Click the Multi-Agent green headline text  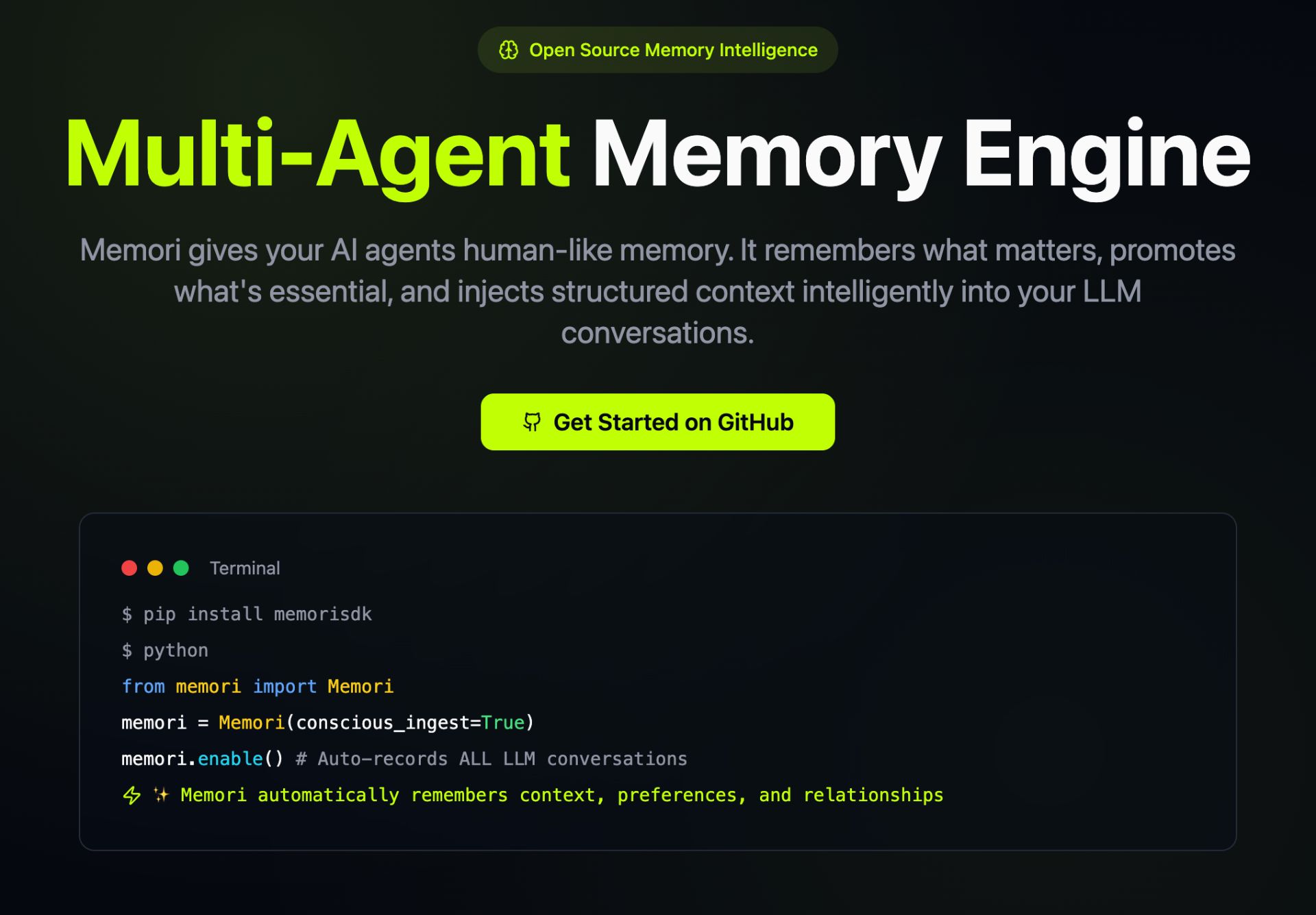[317, 154]
